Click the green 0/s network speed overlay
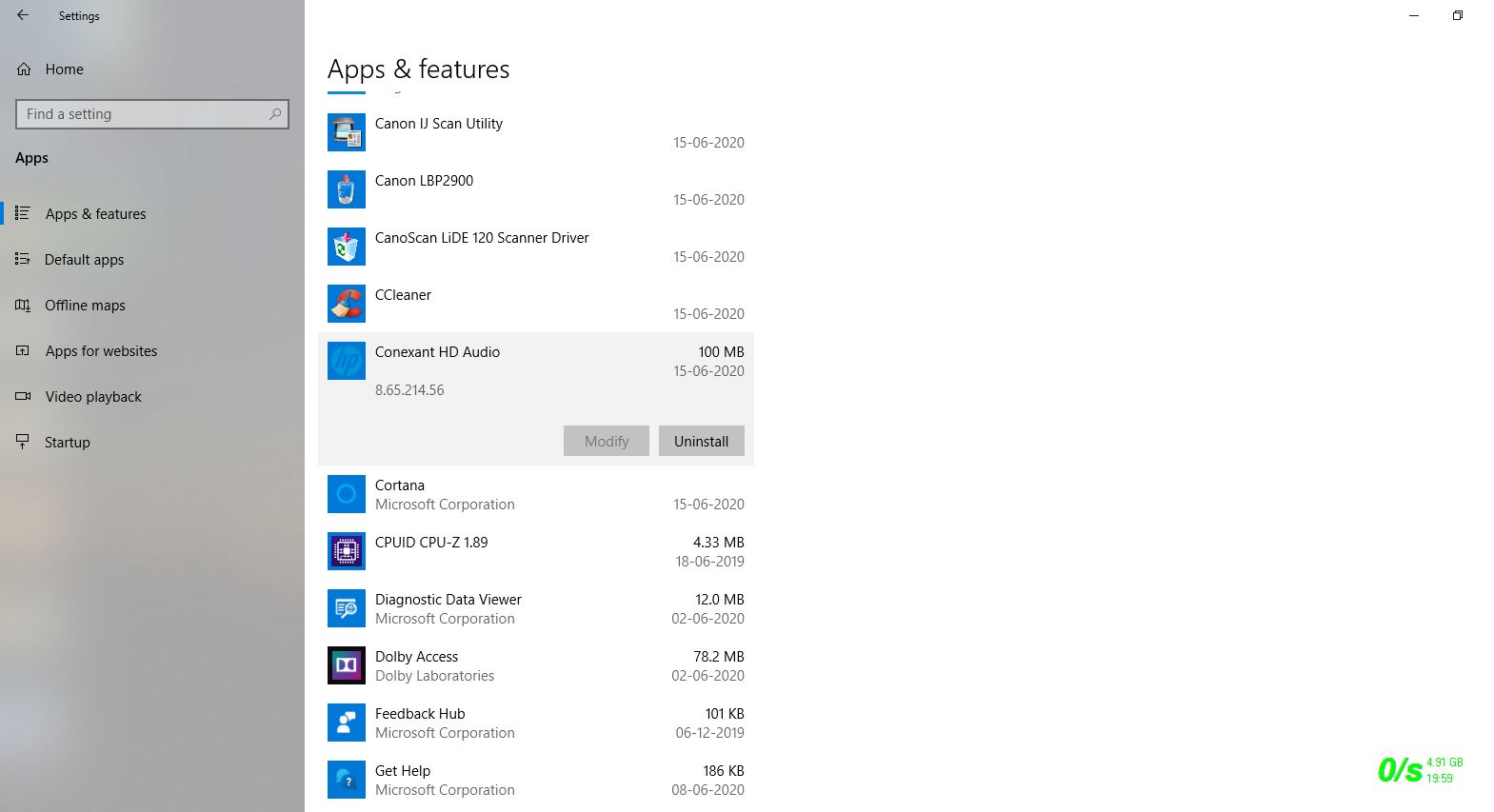Screen dimensions: 1494x812 pos(1400,769)
